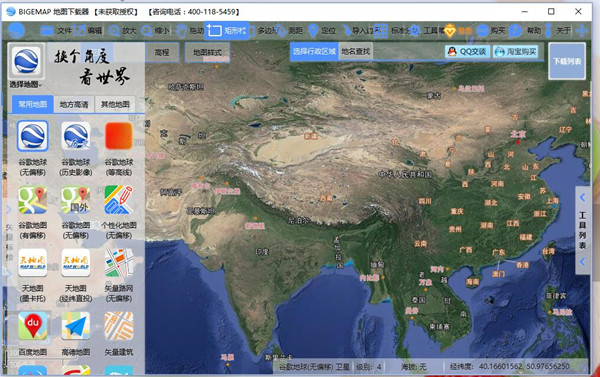Click the 台湾 label on the map
Screen dimensions: 600x377
[548, 251]
